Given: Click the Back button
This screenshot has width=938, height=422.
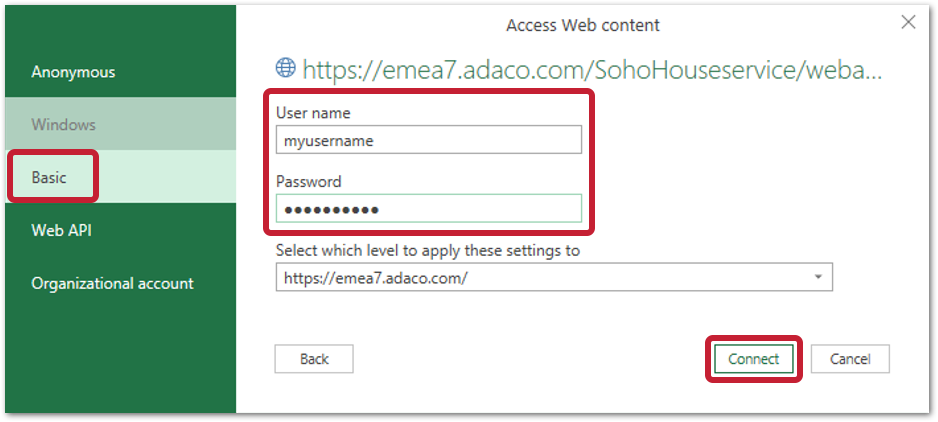Looking at the screenshot, I should (x=314, y=359).
